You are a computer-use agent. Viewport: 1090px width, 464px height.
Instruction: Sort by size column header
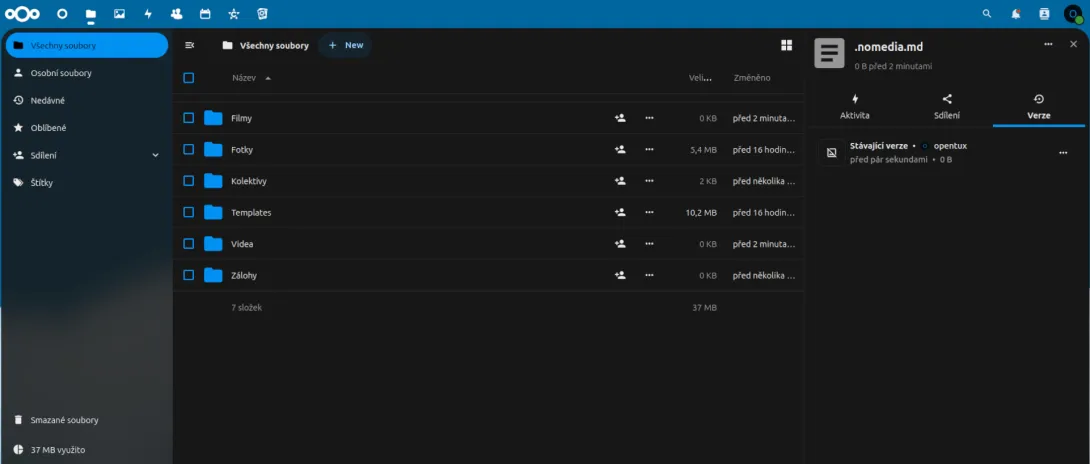tap(701, 78)
